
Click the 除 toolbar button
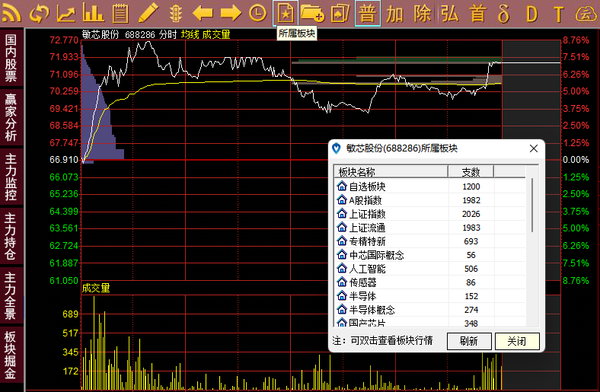tap(422, 14)
